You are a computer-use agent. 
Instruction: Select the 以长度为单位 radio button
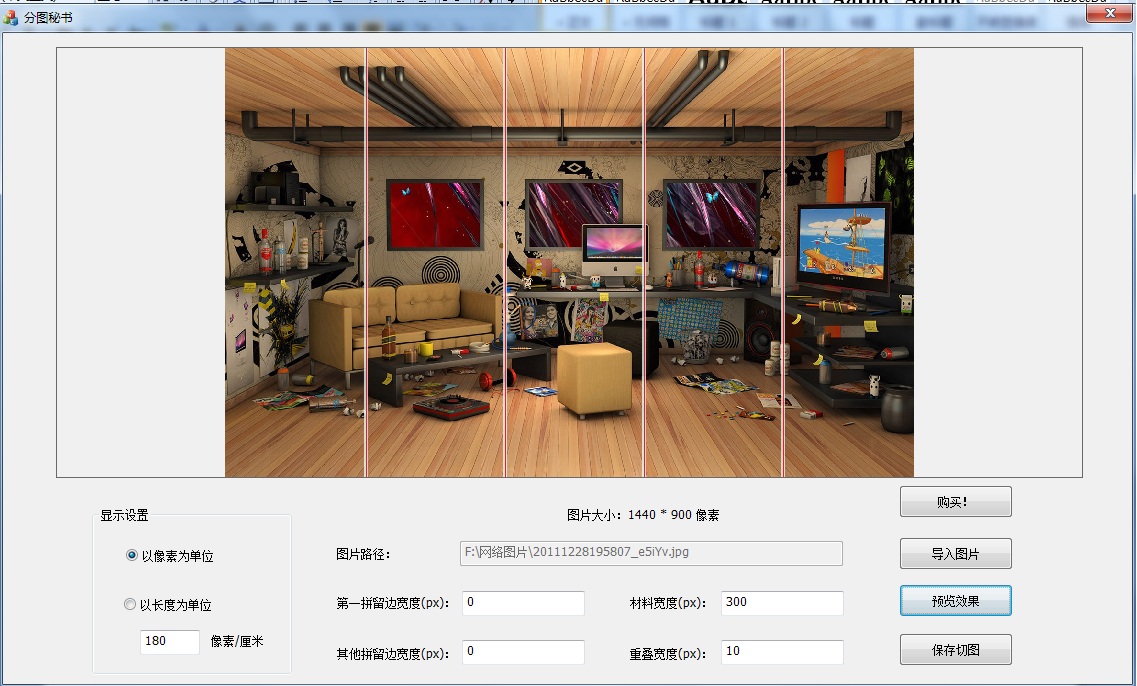pyautogui.click(x=130, y=604)
